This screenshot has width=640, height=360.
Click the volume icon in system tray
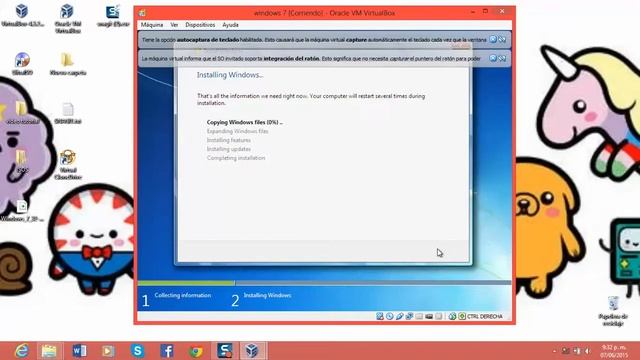588,351
